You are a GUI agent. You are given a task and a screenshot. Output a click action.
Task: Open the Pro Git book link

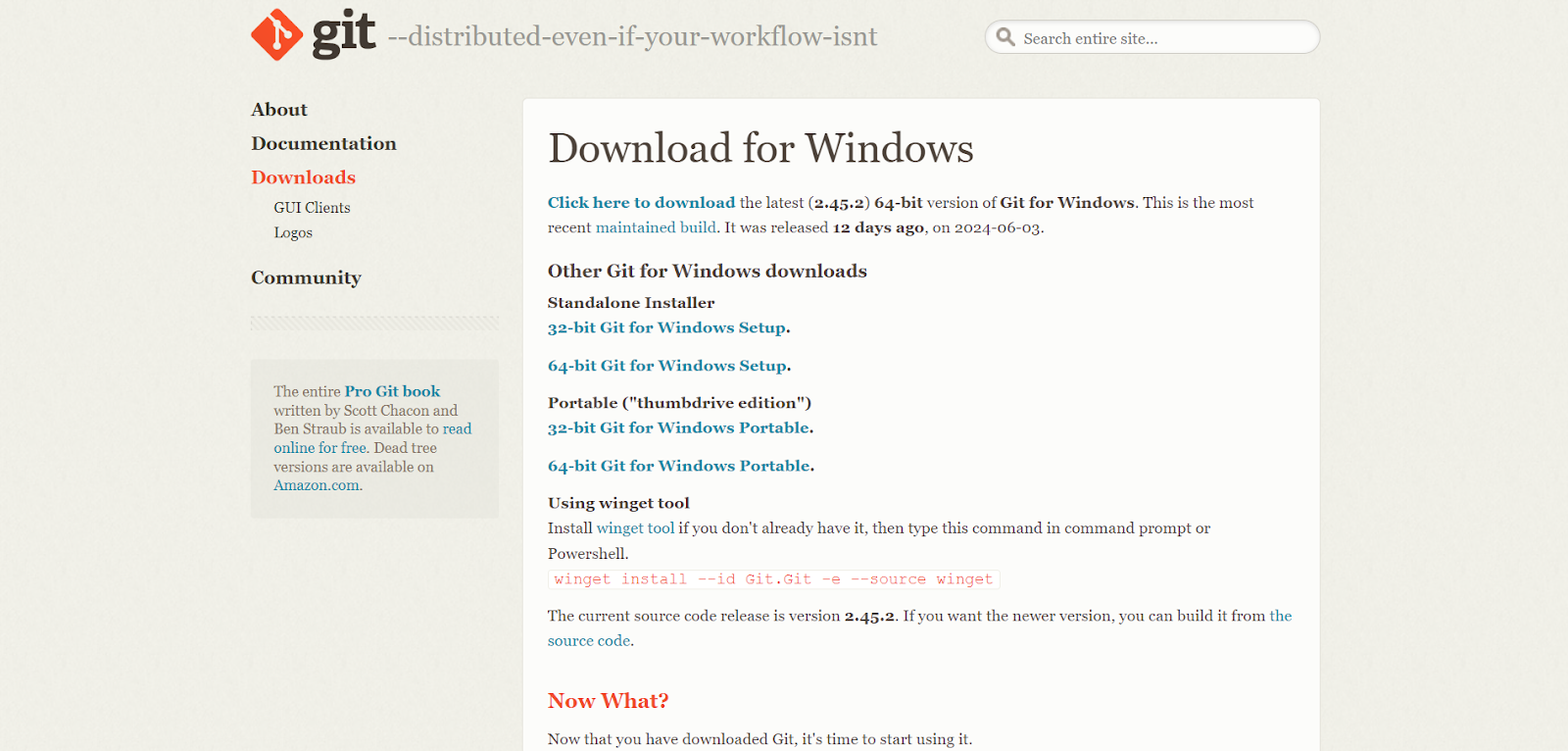tap(392, 391)
